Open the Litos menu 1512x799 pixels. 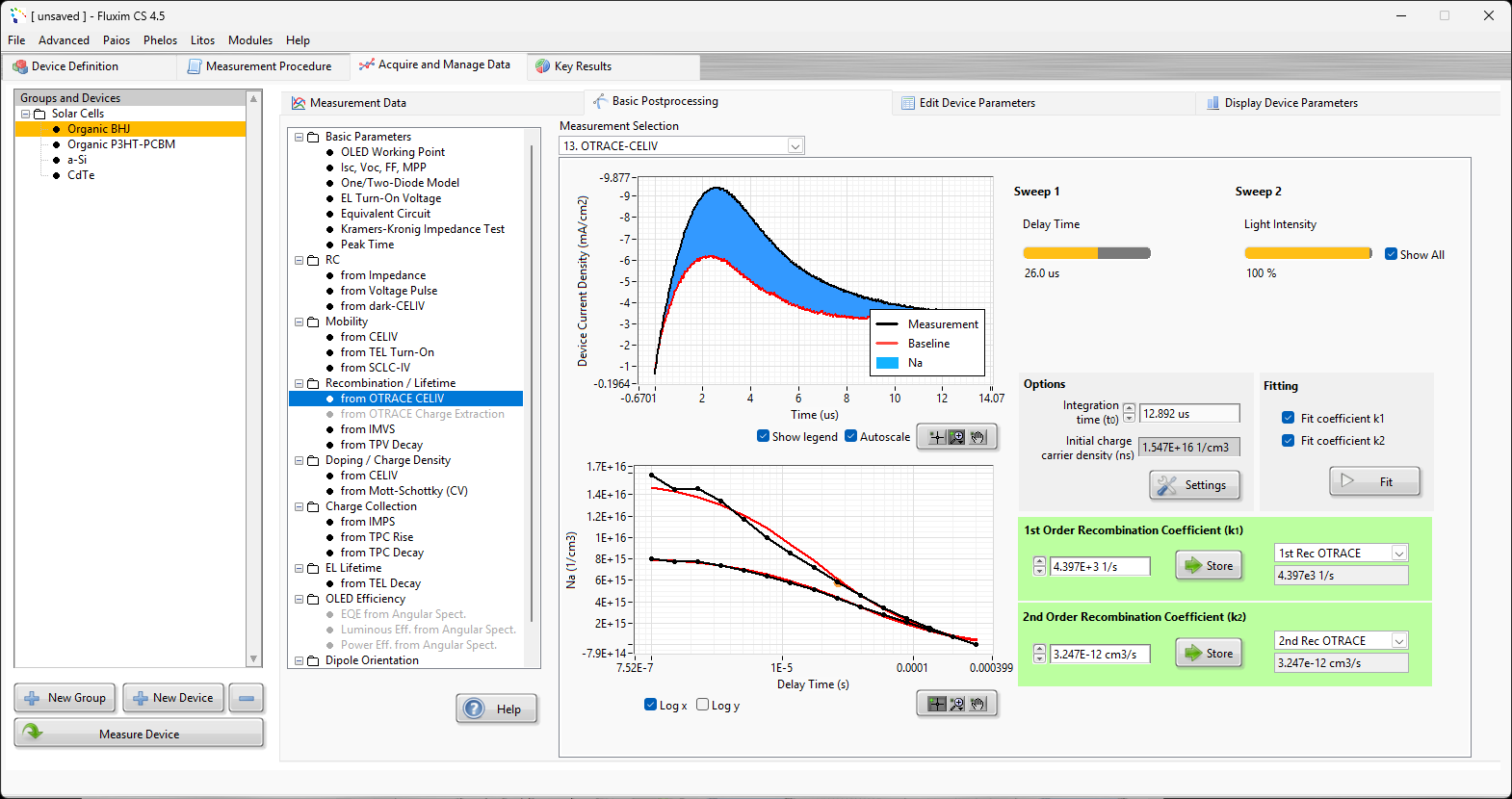[x=202, y=40]
